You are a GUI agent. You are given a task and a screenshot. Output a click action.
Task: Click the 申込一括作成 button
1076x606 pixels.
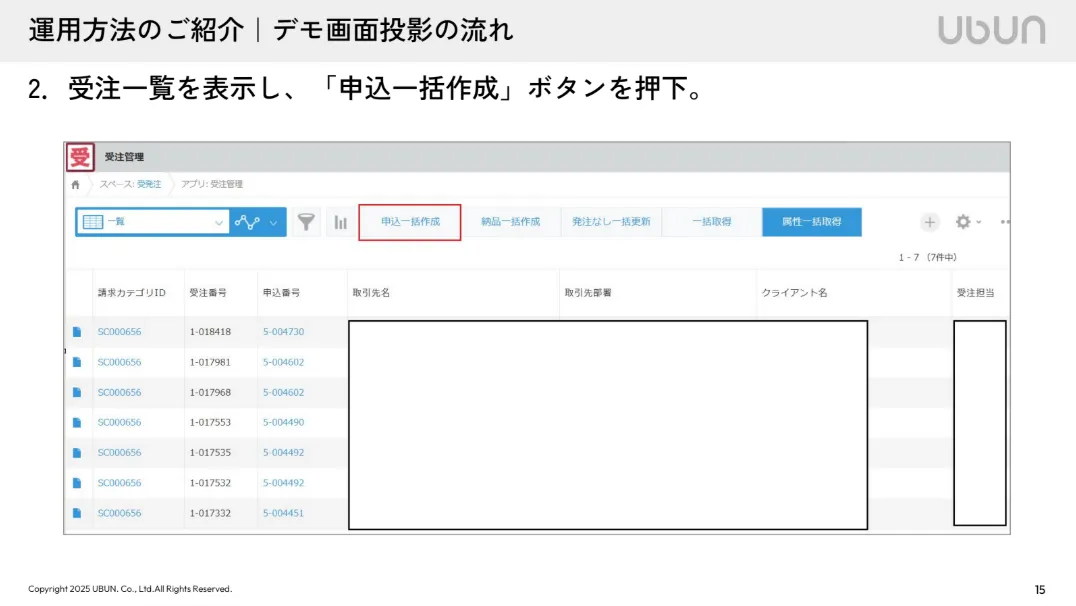410,222
